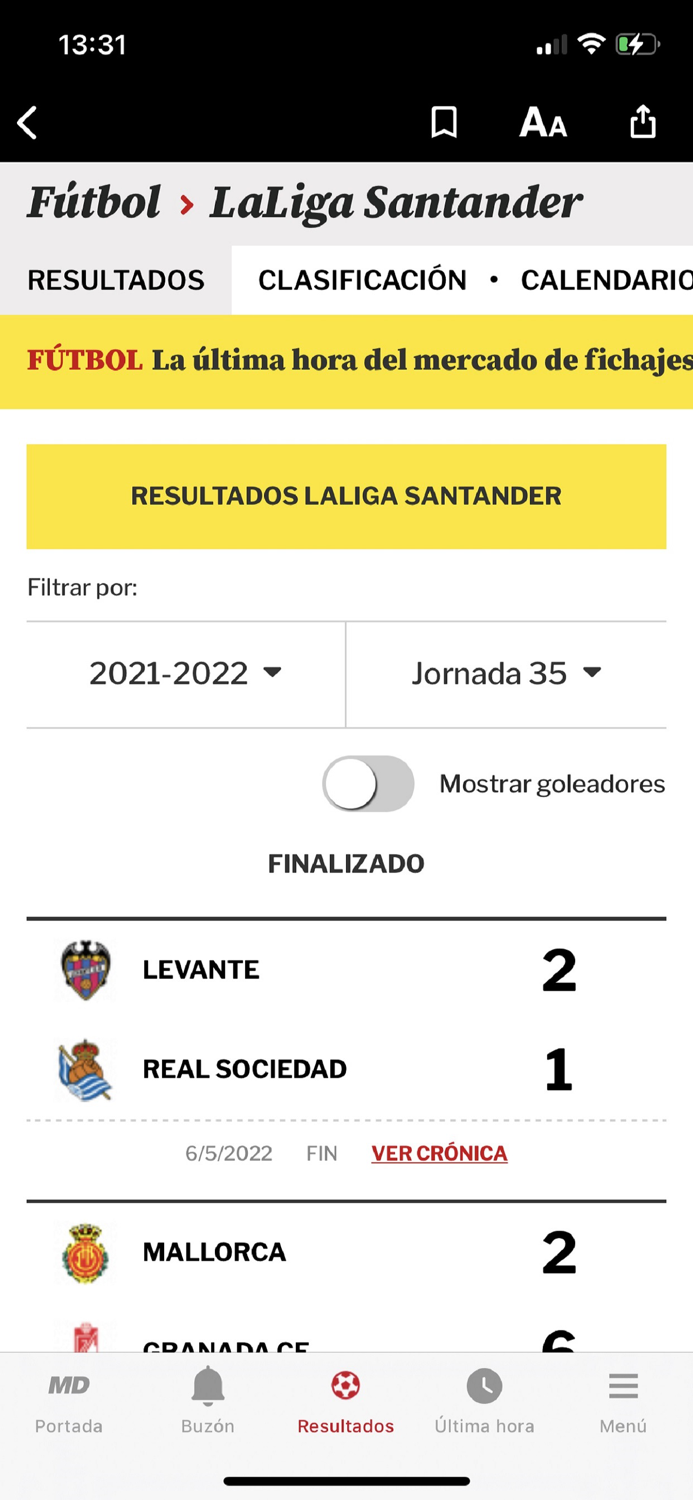Tap the bookmark icon in the top bar

click(x=443, y=122)
